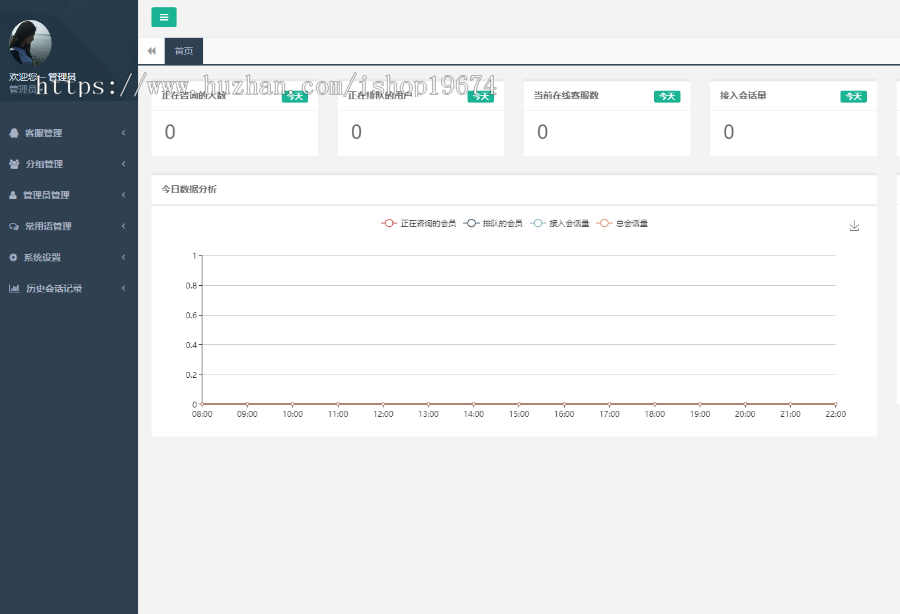Expand the 系统设置 submenu arrow
Image resolution: width=900 pixels, height=614 pixels.
point(123,257)
